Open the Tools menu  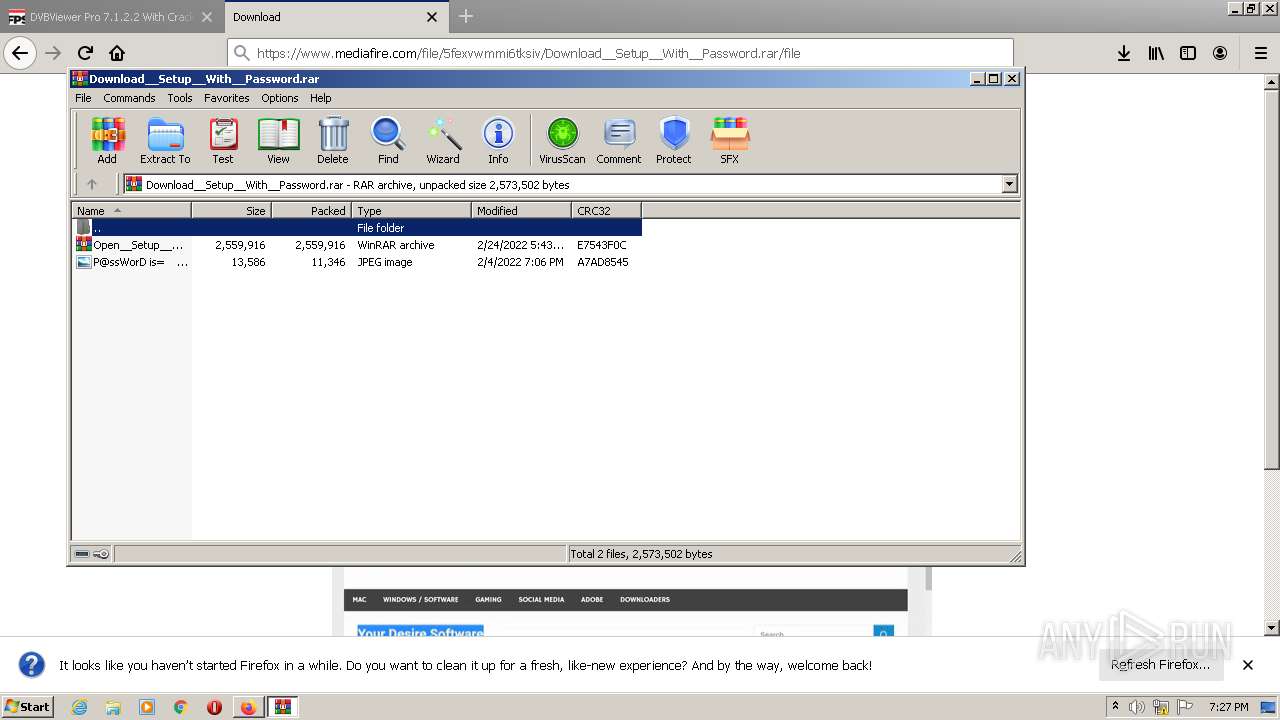(180, 98)
